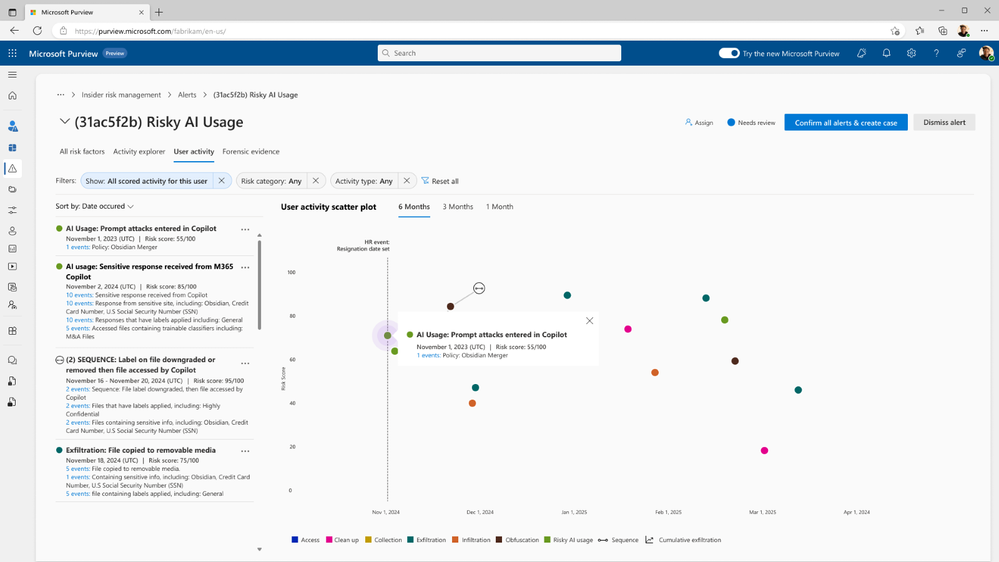Open Show All scored activity filter

147,181
